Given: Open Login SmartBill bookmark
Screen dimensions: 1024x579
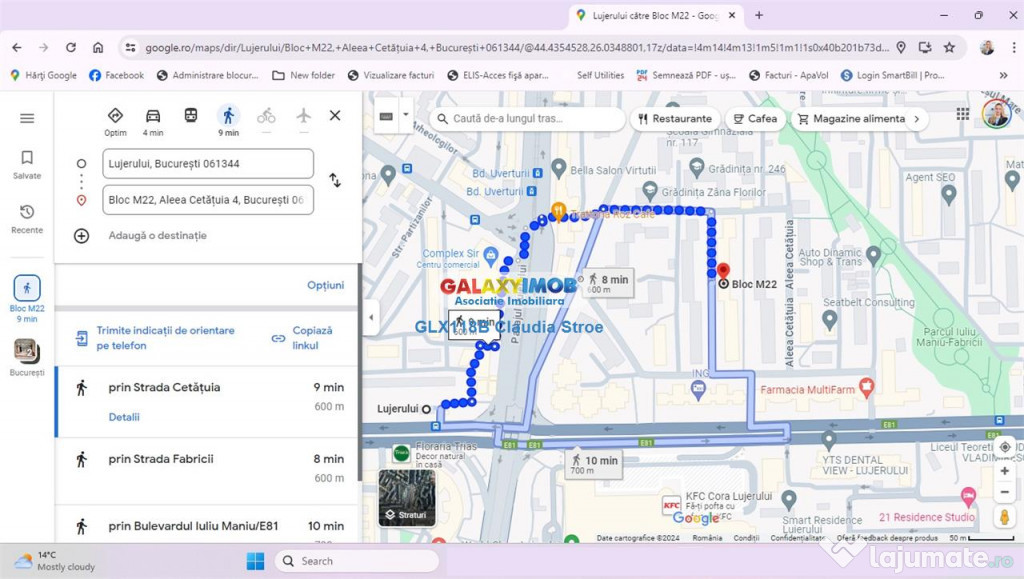Looking at the screenshot, I should (893, 75).
